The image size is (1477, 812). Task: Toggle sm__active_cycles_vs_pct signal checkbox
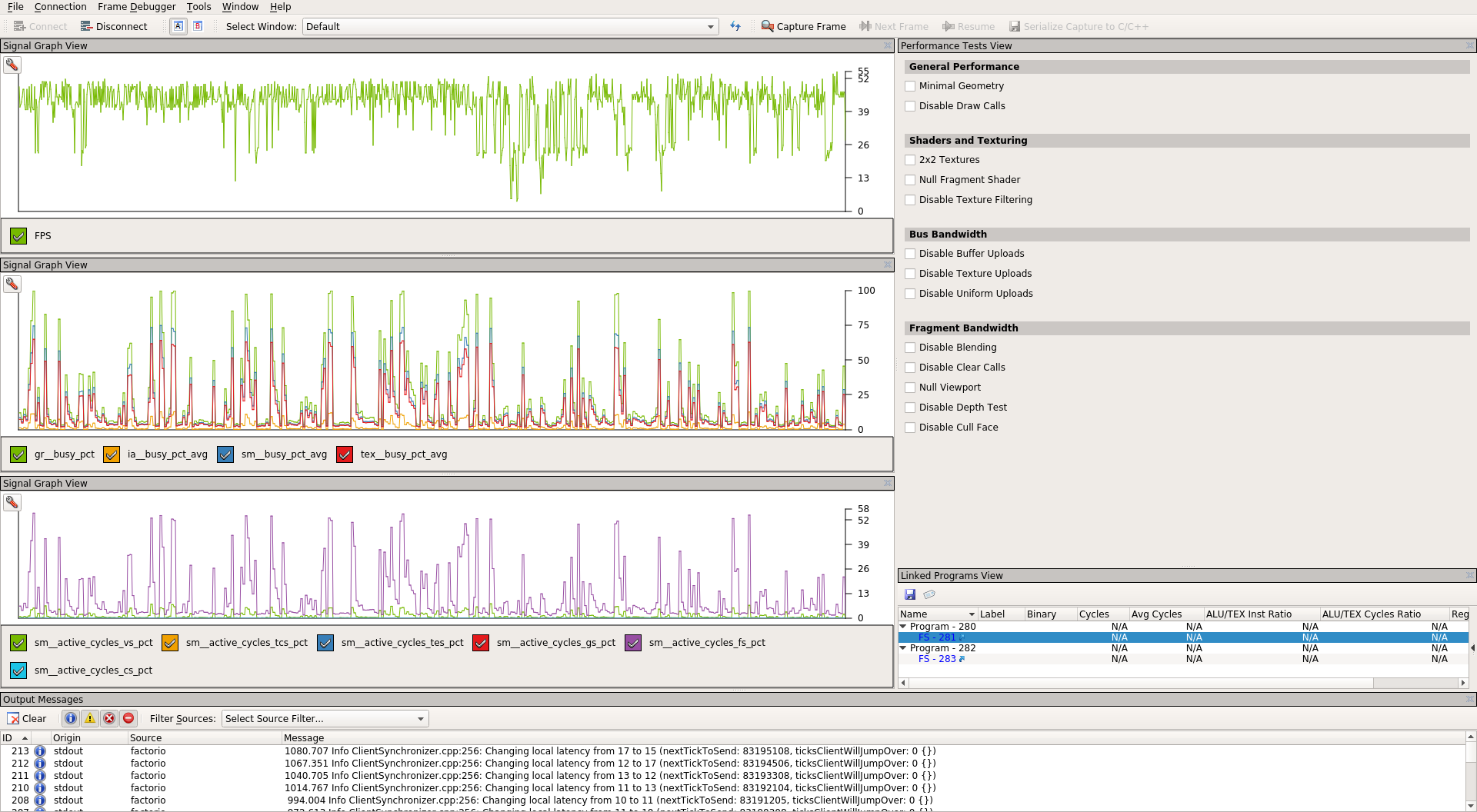click(x=18, y=643)
